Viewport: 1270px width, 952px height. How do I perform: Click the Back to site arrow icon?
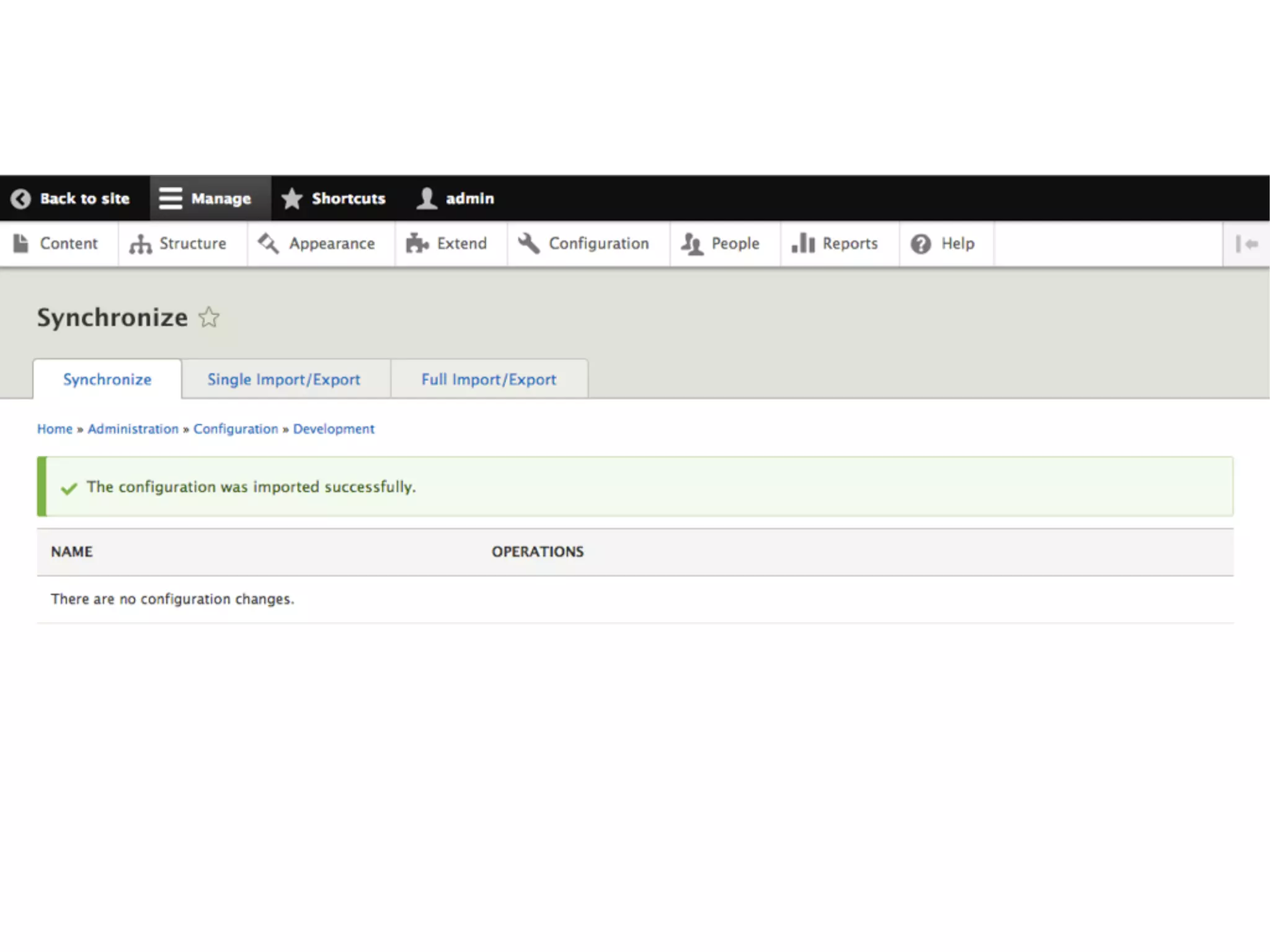coord(20,198)
